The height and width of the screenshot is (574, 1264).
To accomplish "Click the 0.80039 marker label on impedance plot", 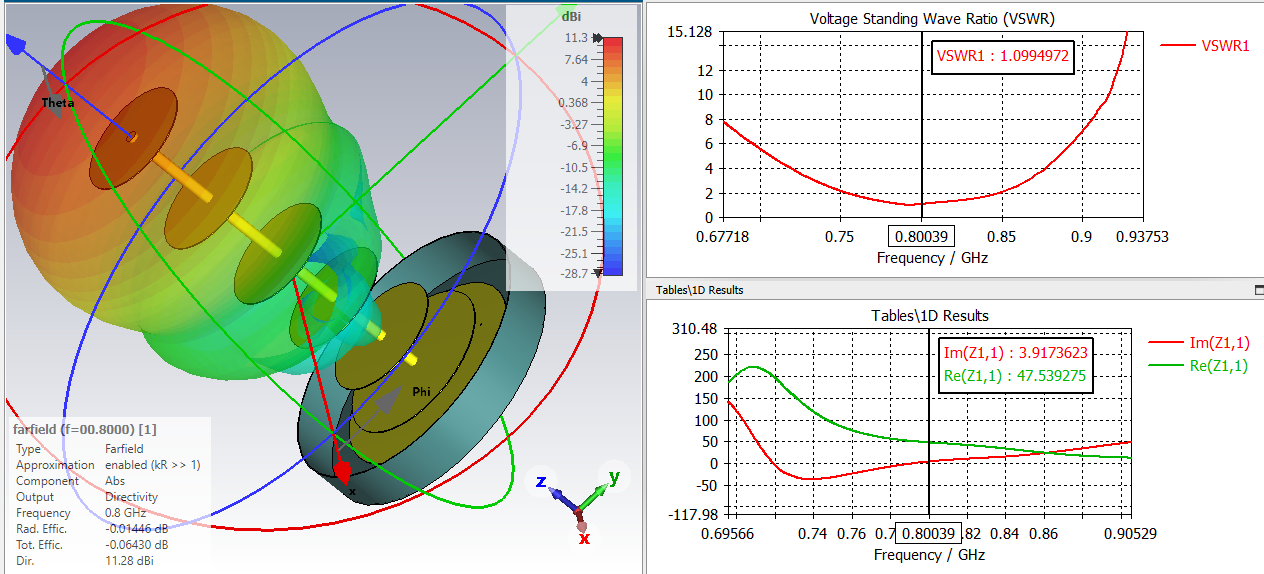I will (x=929, y=534).
